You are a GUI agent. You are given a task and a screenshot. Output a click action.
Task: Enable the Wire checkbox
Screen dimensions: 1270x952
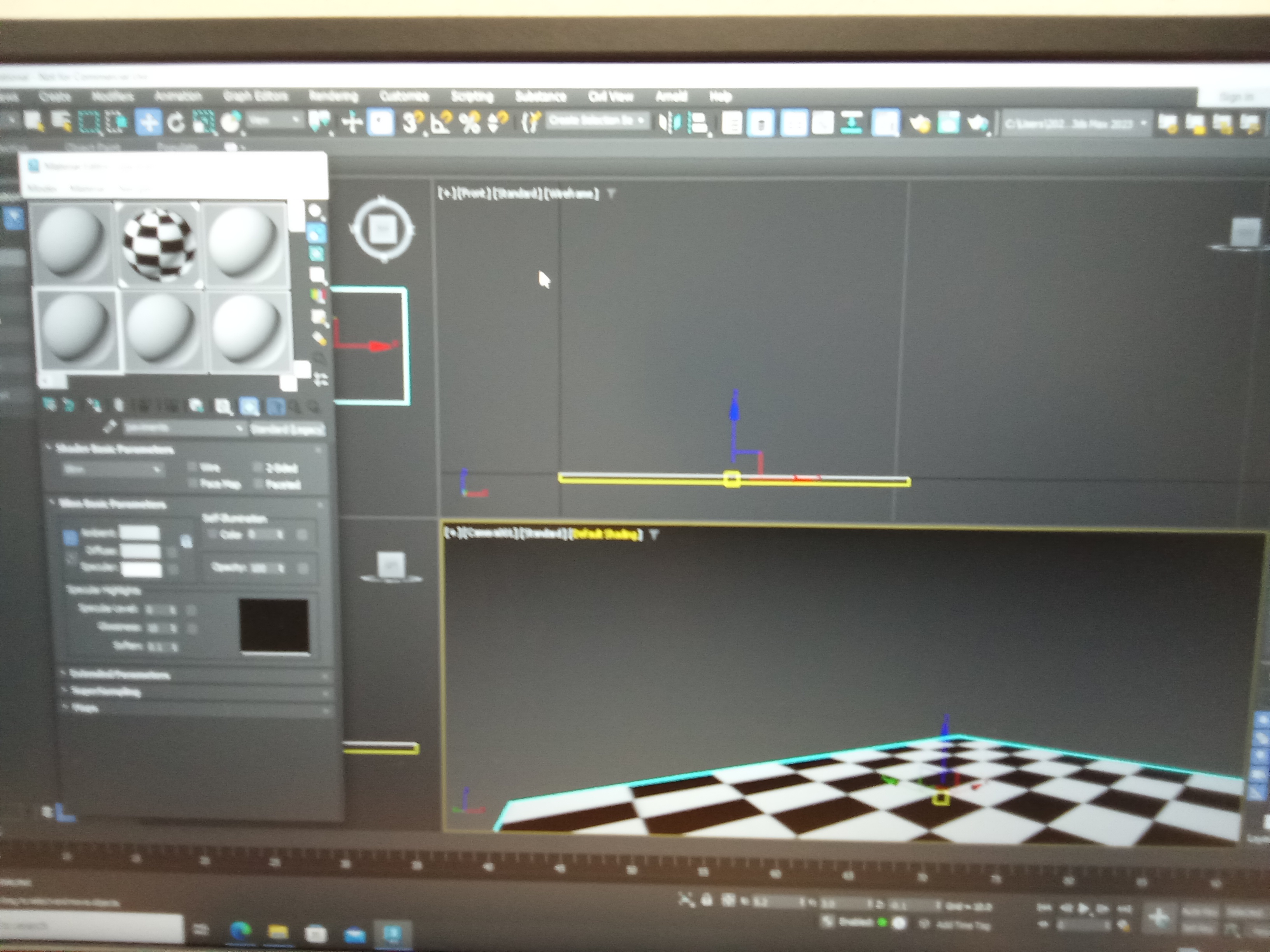[192, 467]
